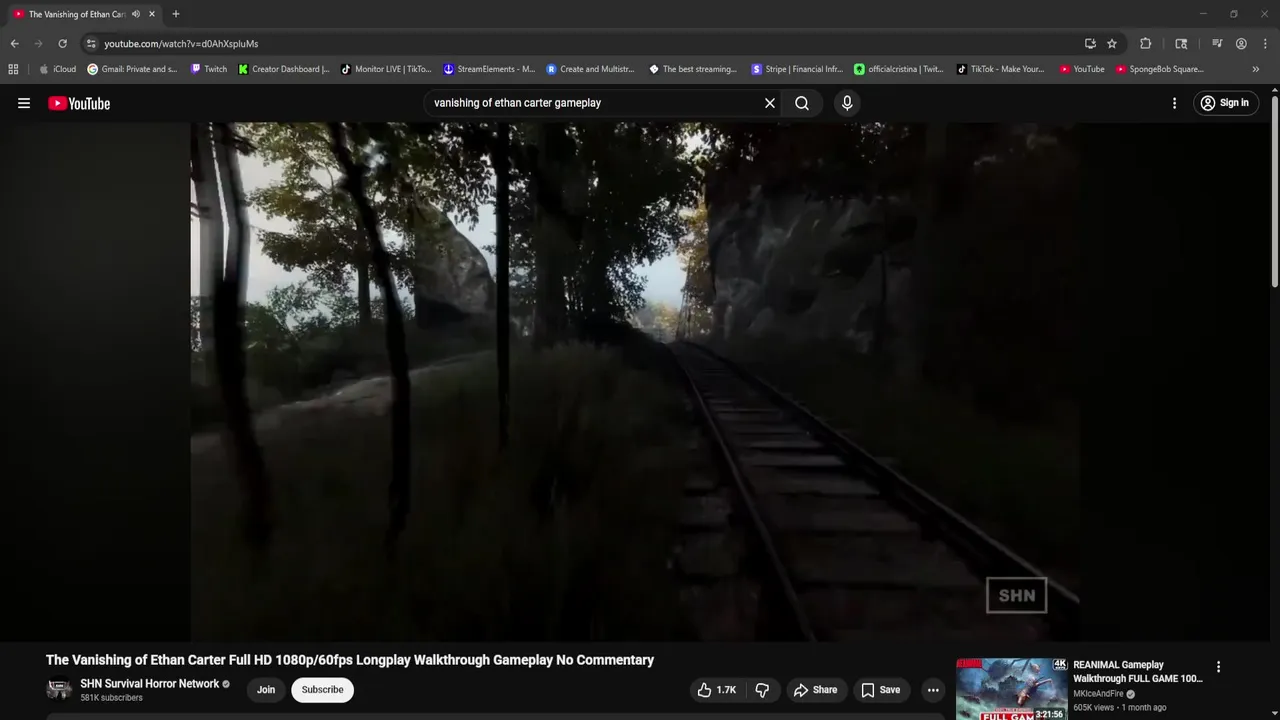Install app icon in address bar
This screenshot has width=1280, height=720.
pyautogui.click(x=1090, y=44)
